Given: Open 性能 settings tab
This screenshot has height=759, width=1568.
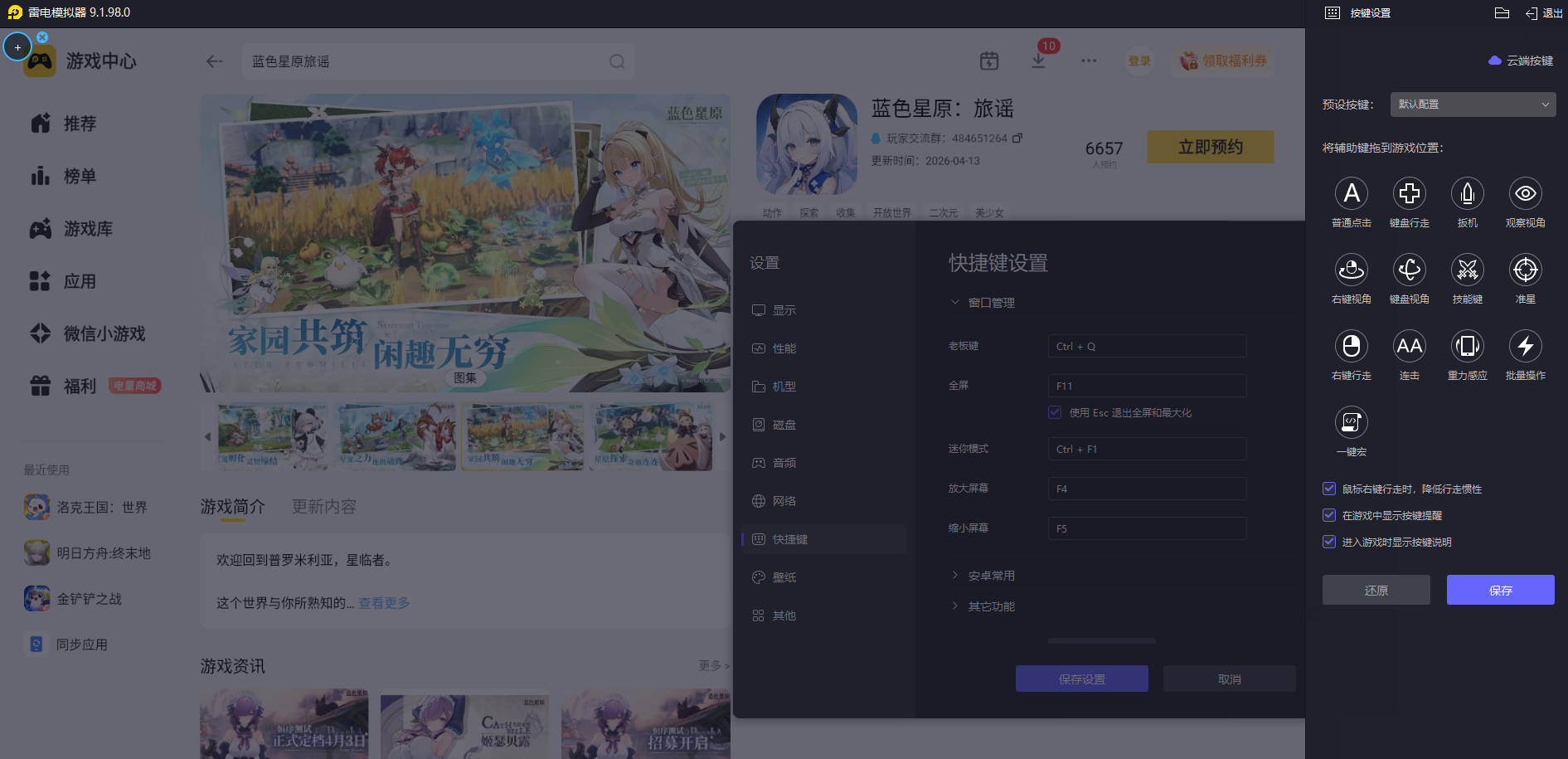Looking at the screenshot, I should 823,348.
